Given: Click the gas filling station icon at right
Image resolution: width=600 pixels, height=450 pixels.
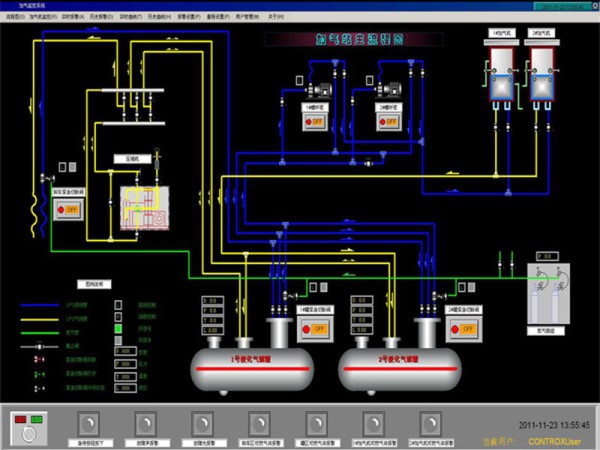Looking at the screenshot, I should [x=547, y=293].
